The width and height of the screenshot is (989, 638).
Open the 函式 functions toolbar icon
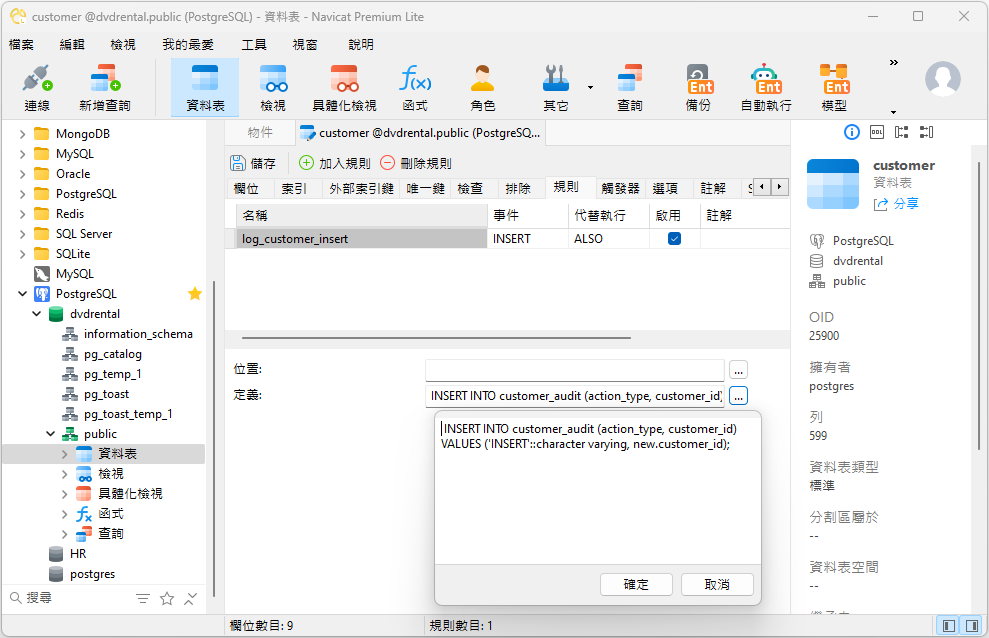[415, 88]
